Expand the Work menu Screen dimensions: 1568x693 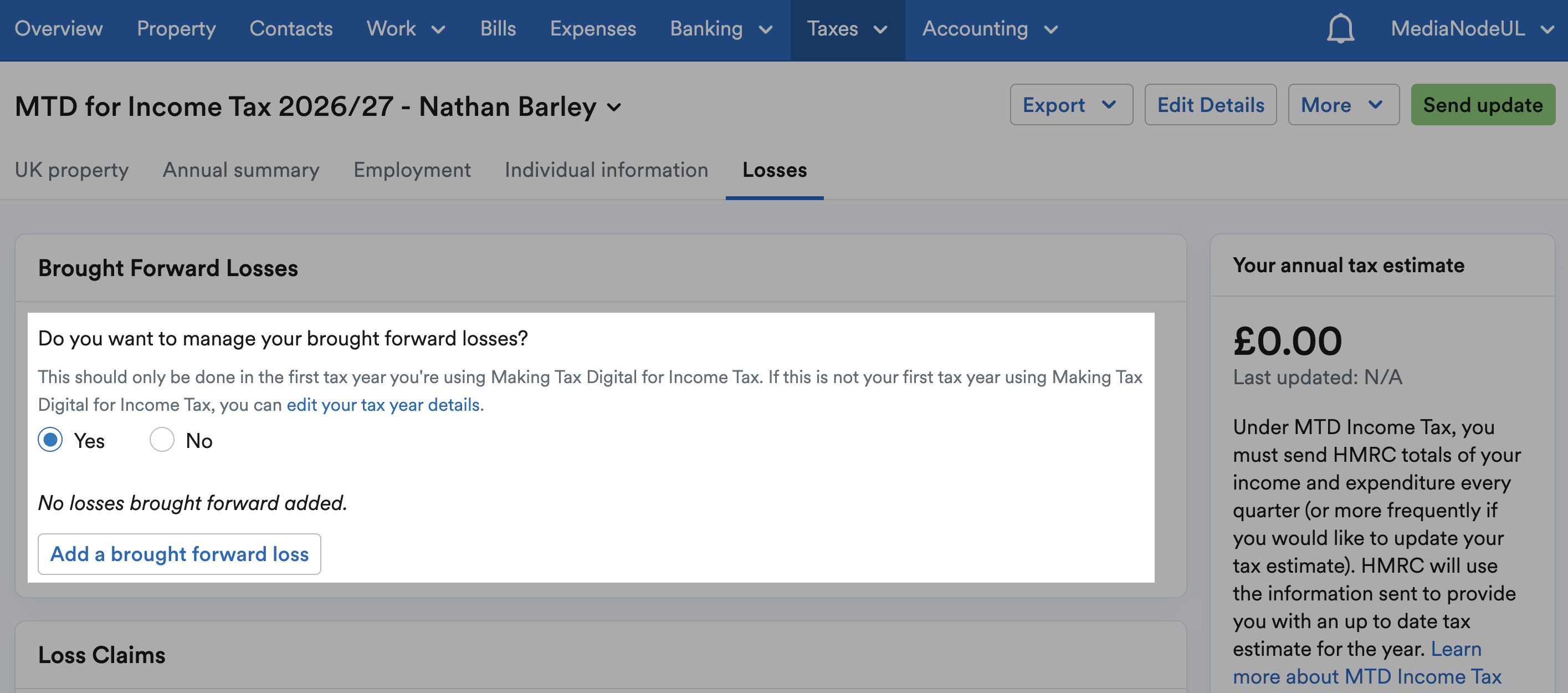coord(406,29)
